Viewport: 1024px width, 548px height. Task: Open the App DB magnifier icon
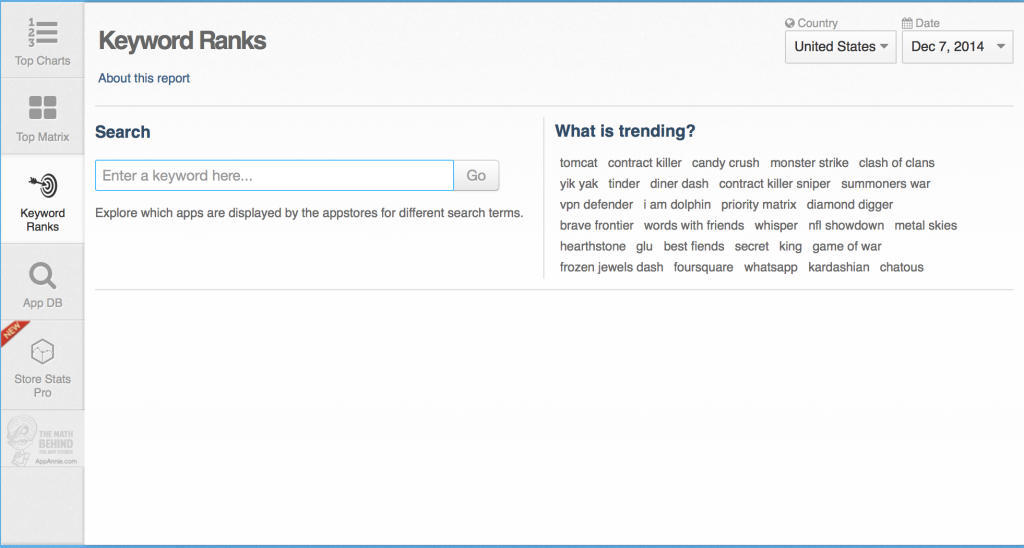pos(42,275)
